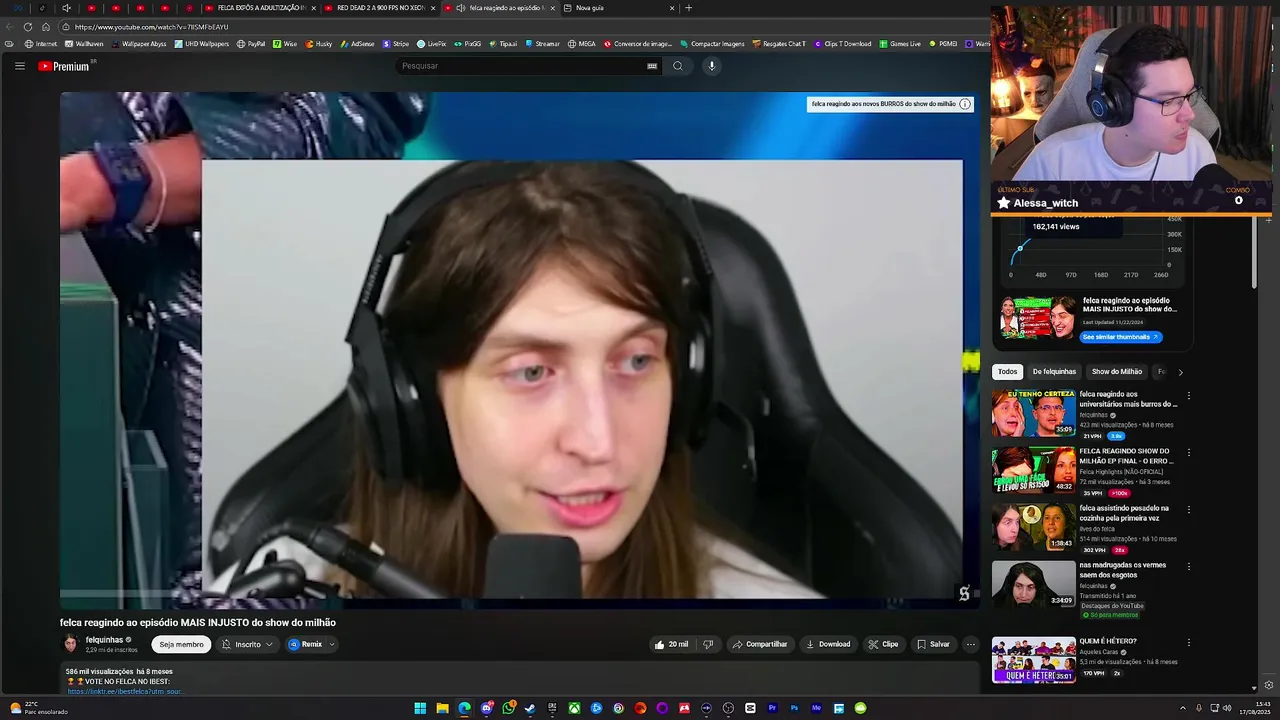The image size is (1280, 720).
Task: Open File Explorer from the taskbar
Action: pos(442,708)
